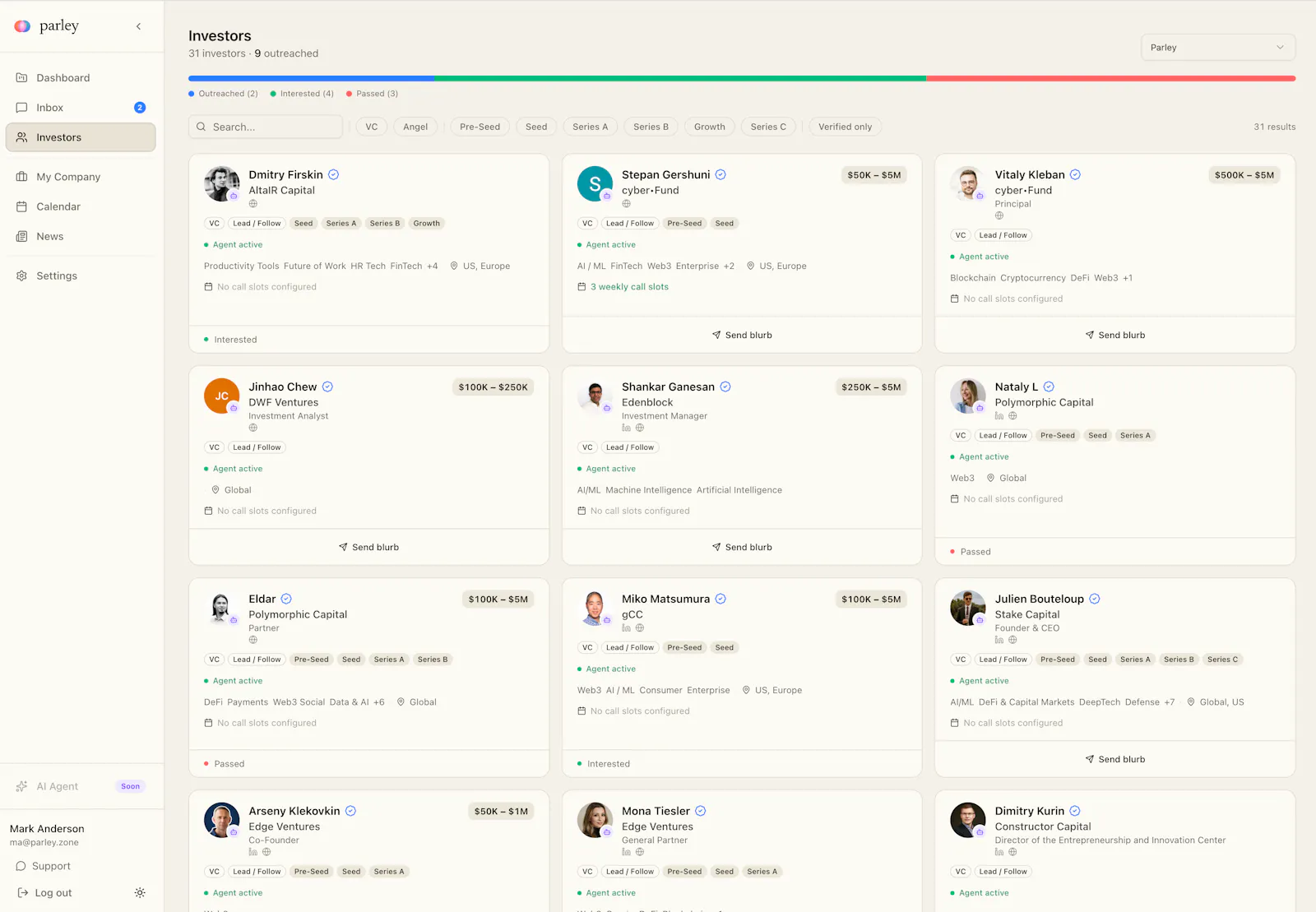
Task: Click the Outreached (2) legend label
Action: [228, 94]
